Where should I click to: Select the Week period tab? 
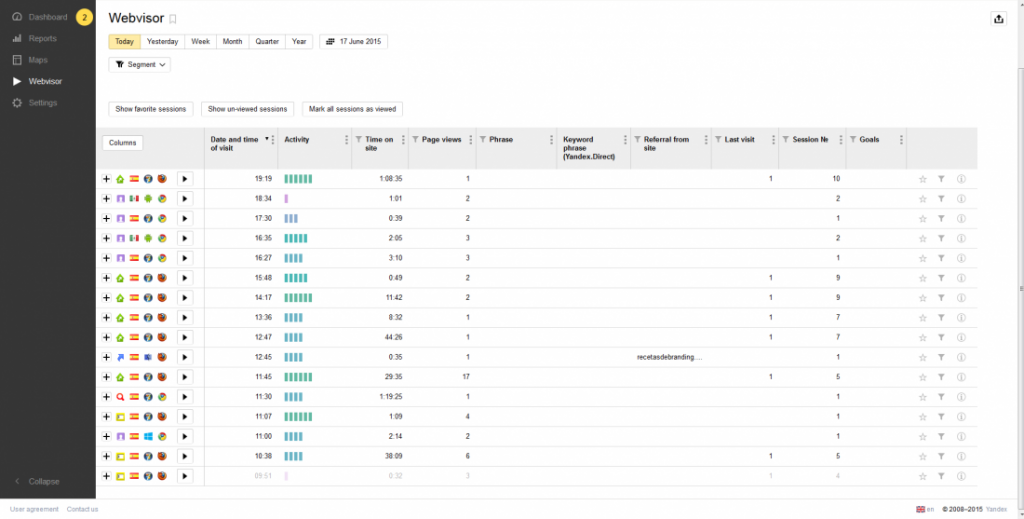click(200, 42)
